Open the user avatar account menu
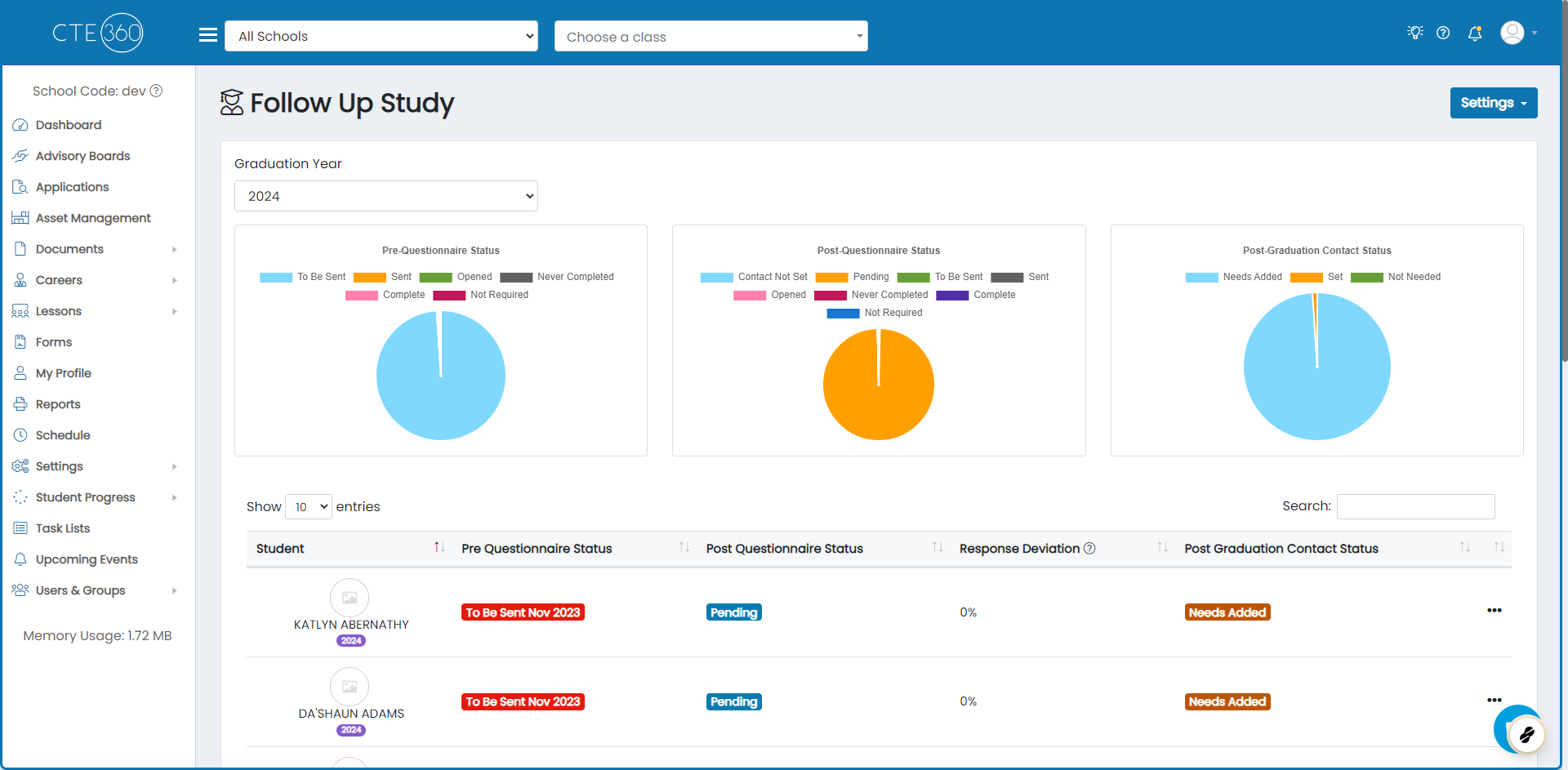1568x770 pixels. [x=1519, y=33]
